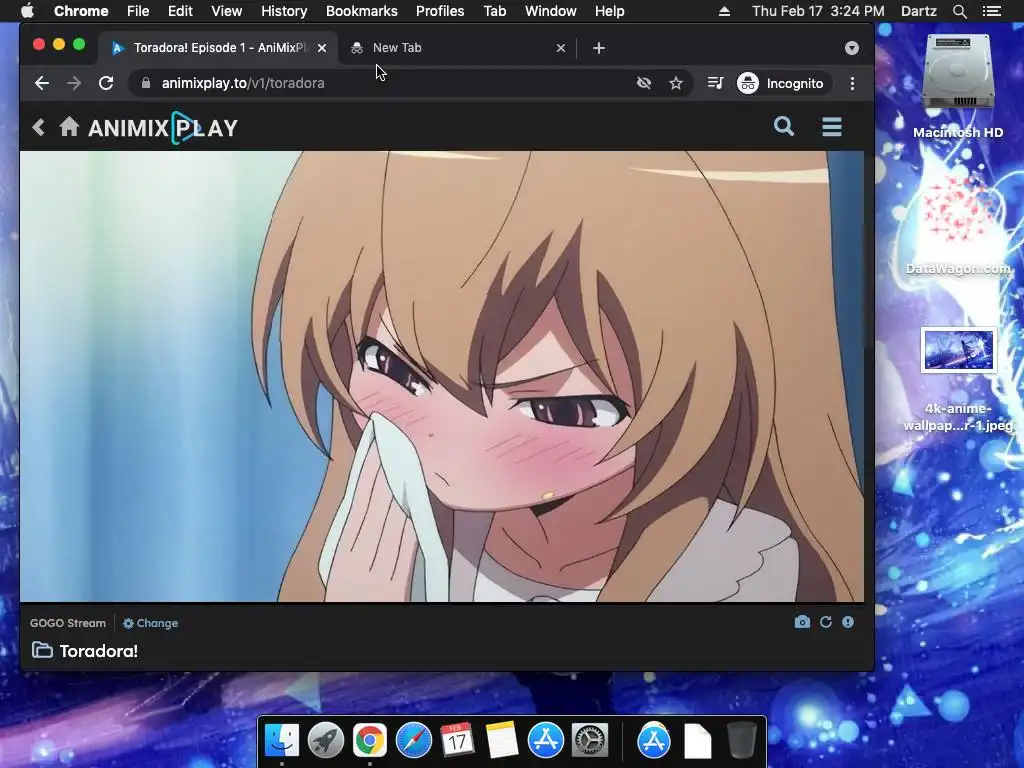Click the anime video player frame
The image size is (1024, 768).
[x=441, y=376]
